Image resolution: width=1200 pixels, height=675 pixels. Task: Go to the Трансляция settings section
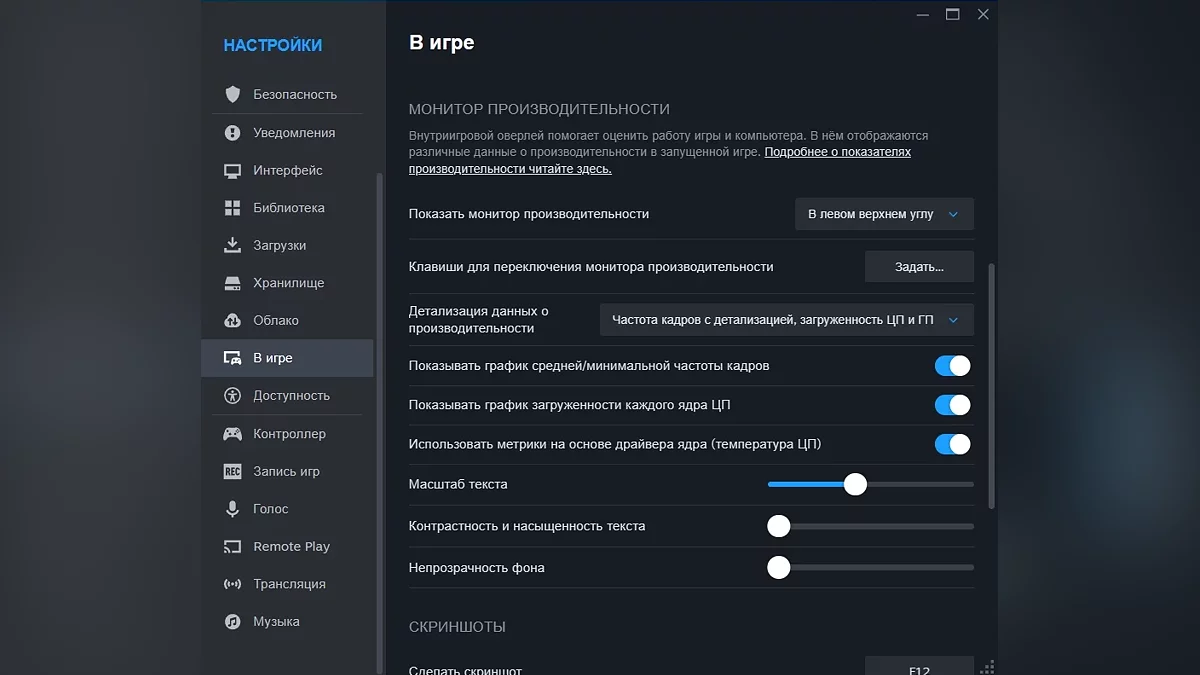(x=289, y=584)
